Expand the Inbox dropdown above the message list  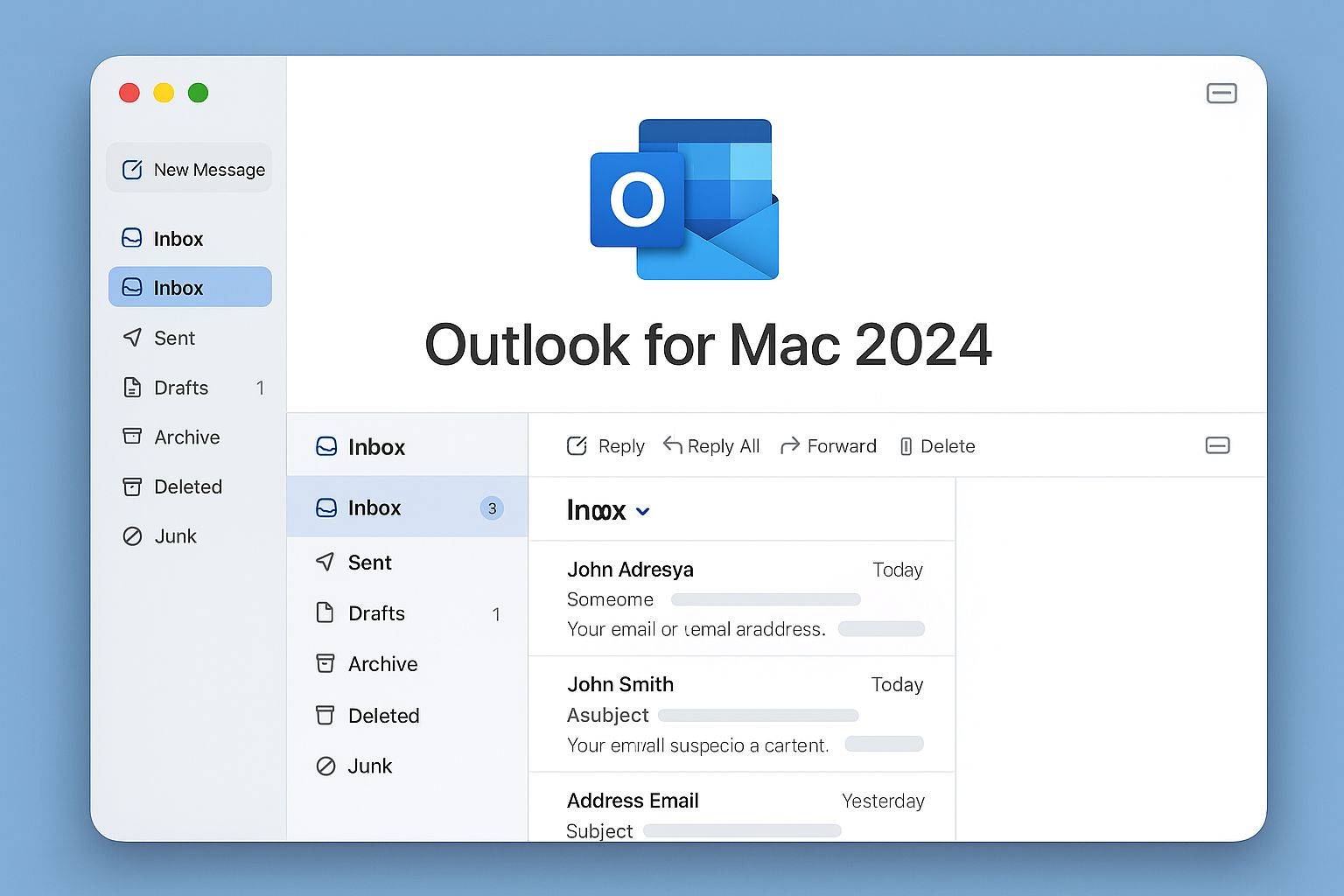tap(644, 510)
